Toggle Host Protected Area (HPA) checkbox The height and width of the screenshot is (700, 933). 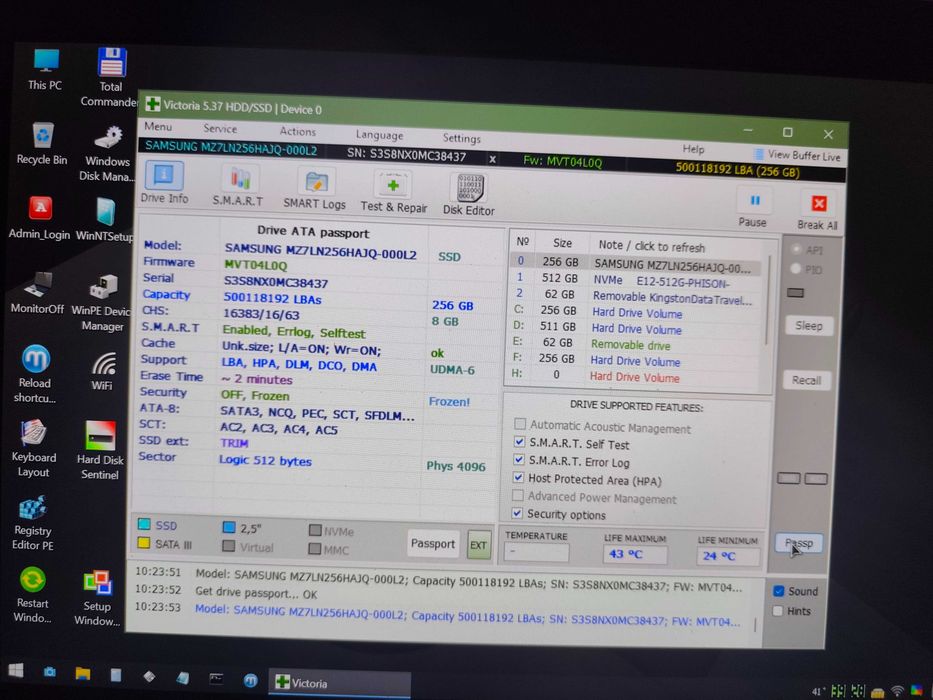[518, 477]
